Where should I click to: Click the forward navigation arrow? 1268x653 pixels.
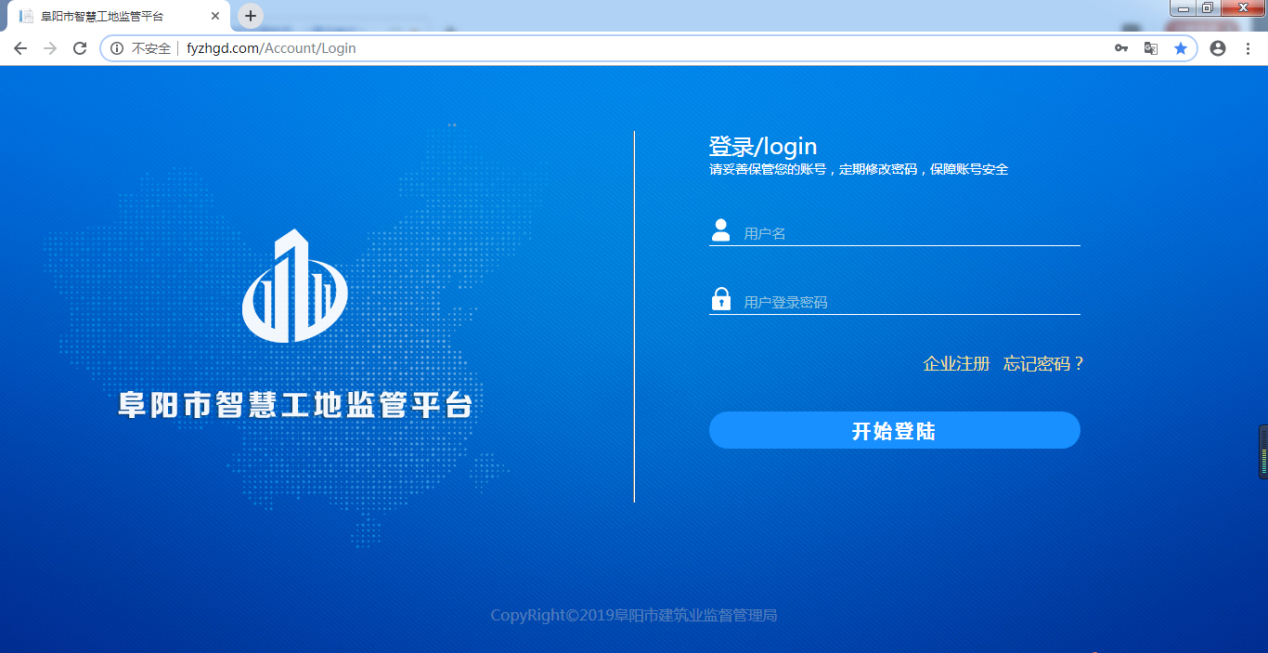[50, 48]
